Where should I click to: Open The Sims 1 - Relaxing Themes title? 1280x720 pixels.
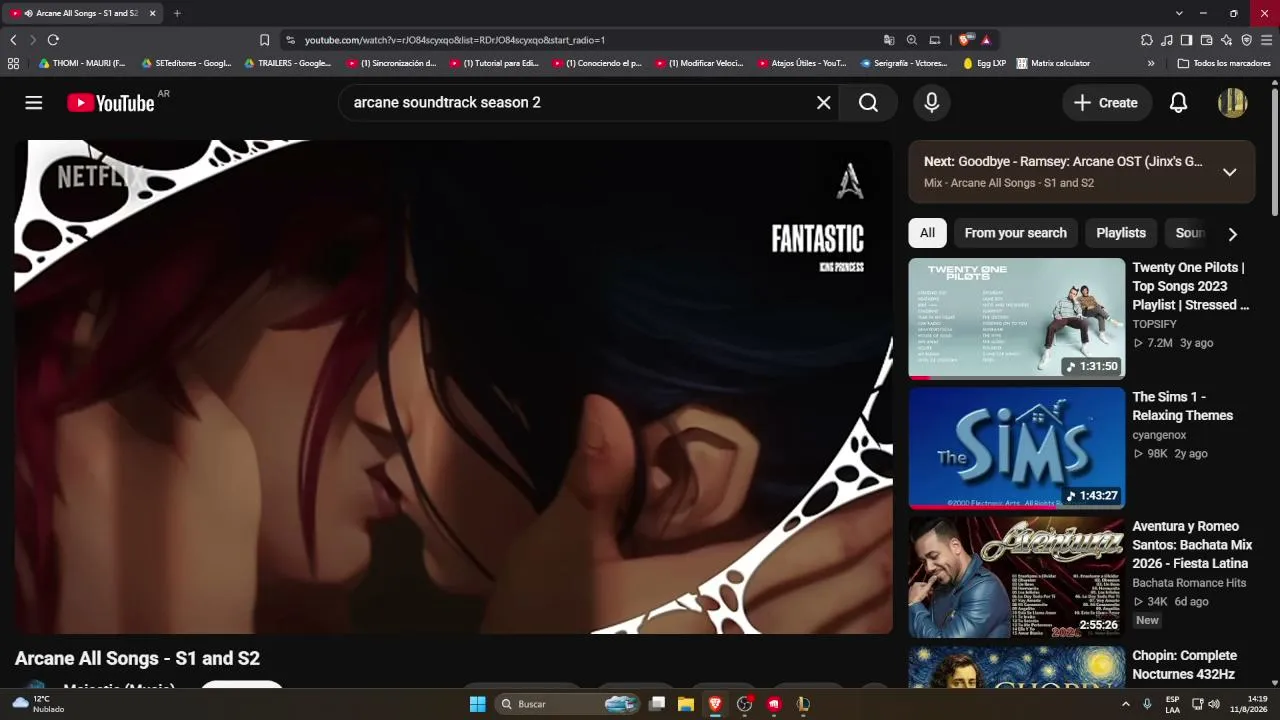(x=1182, y=406)
